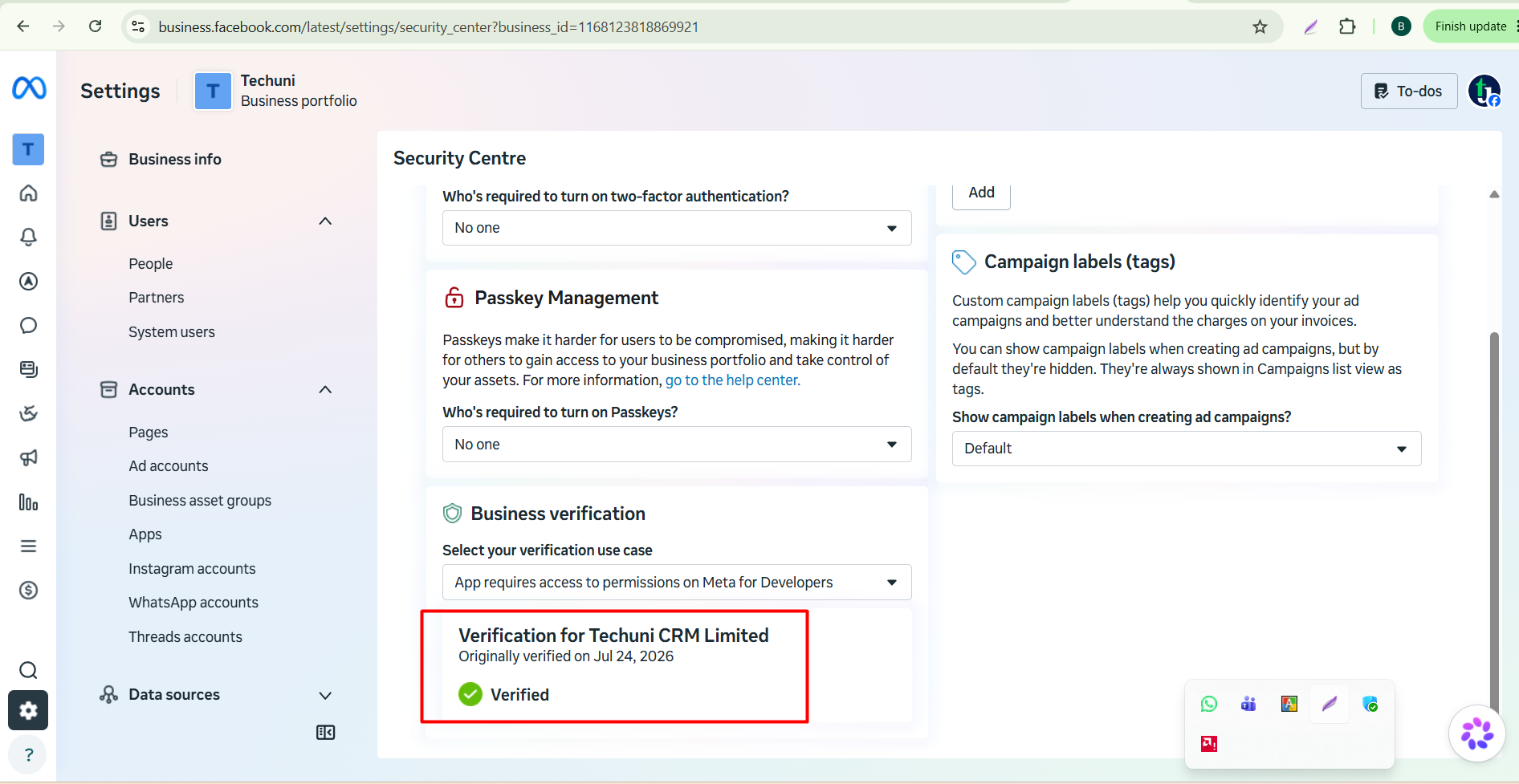
Task: Click the Add button
Action: click(x=981, y=193)
